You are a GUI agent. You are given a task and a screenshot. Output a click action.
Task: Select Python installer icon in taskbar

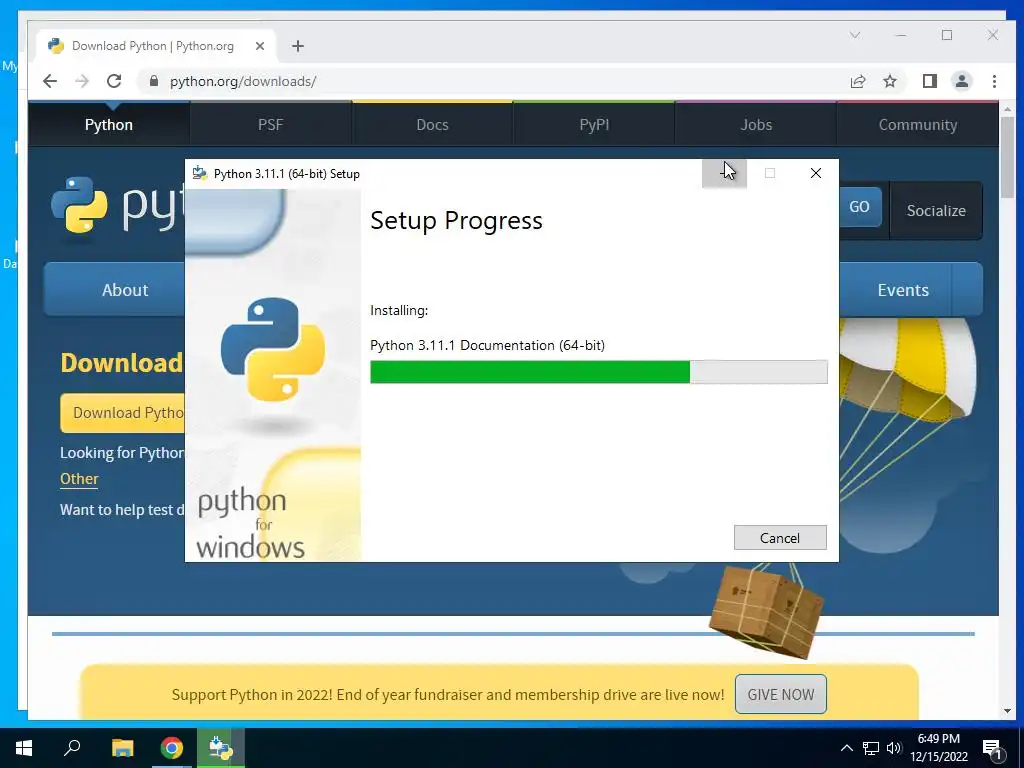tap(221, 748)
